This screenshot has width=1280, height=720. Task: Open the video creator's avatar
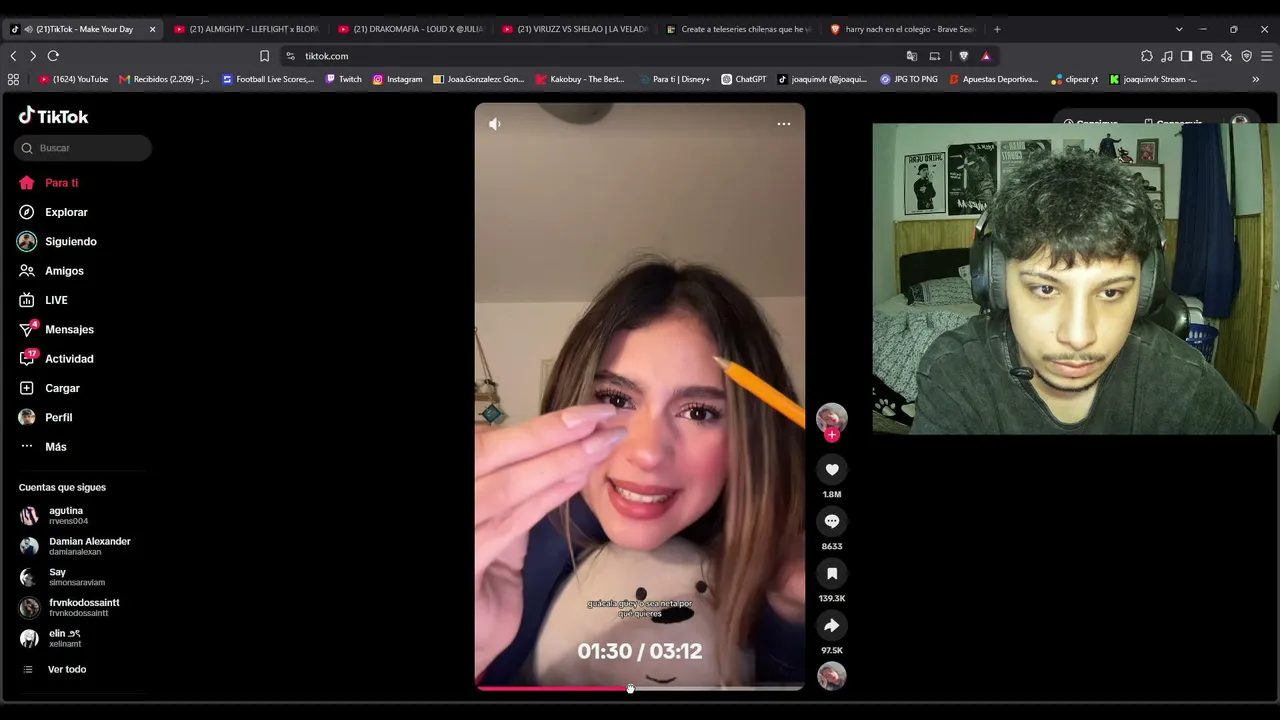[x=832, y=417]
